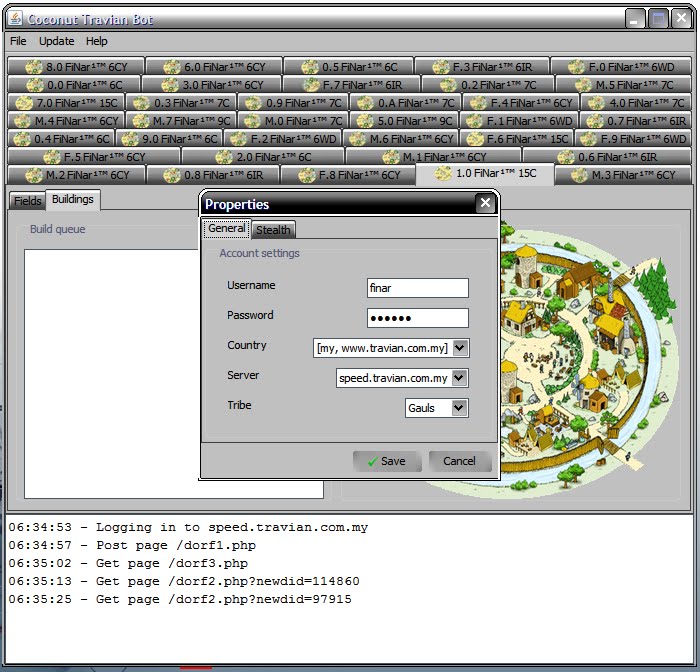This screenshot has height=672, width=700.
Task: Click the Cancel button
Action: click(459, 461)
